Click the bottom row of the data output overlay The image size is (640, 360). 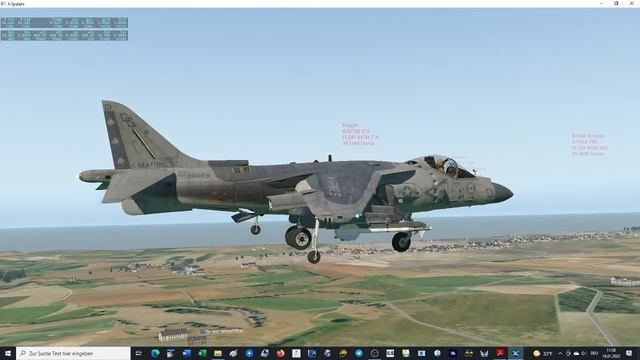pyautogui.click(x=64, y=36)
